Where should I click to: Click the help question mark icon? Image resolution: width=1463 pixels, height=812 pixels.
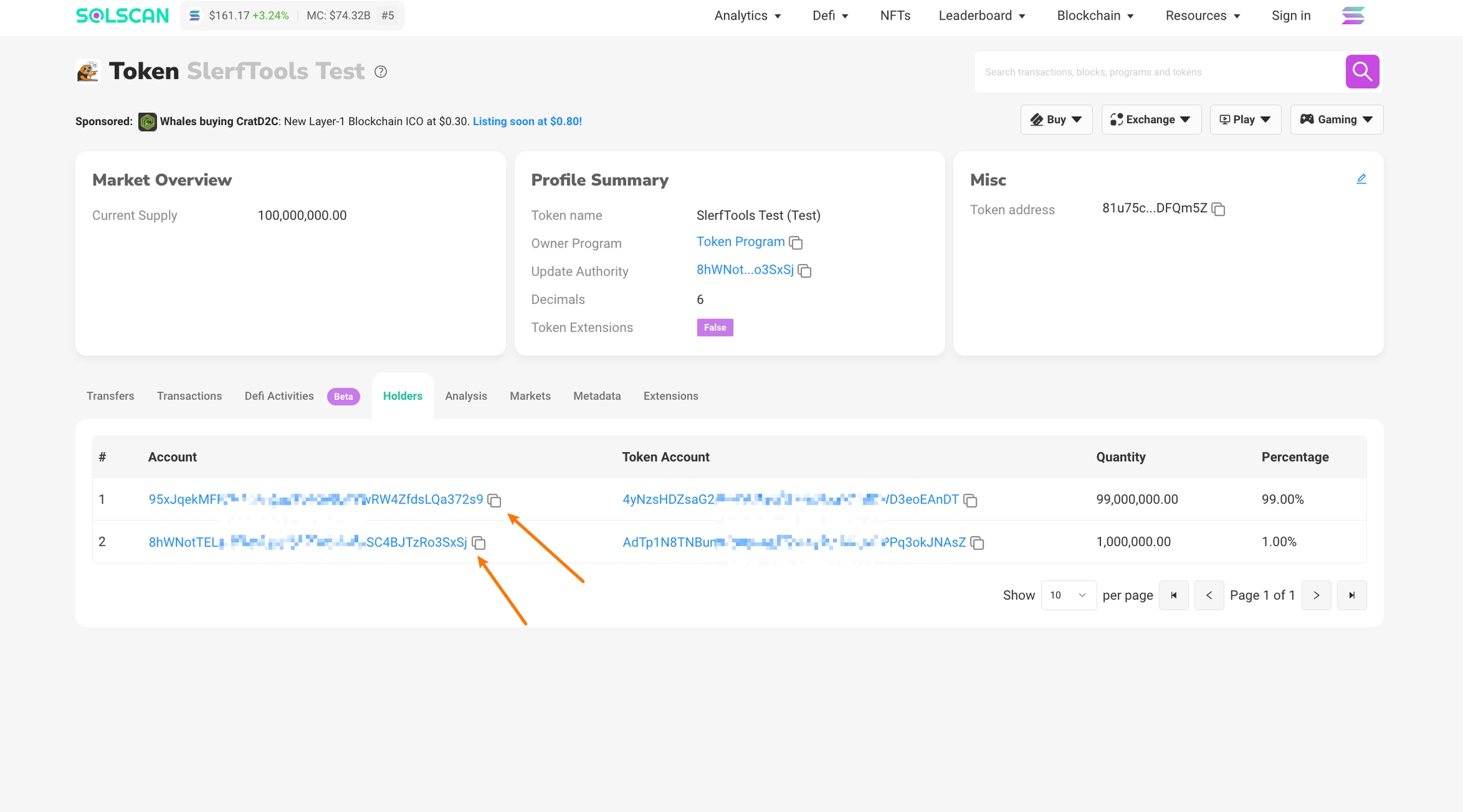380,72
